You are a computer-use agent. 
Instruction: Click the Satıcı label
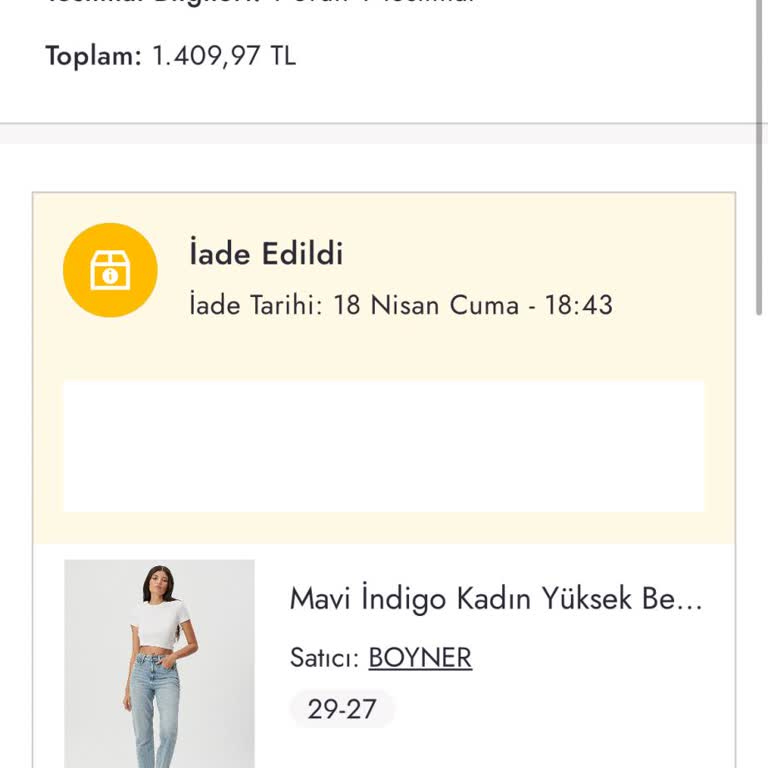(x=325, y=657)
